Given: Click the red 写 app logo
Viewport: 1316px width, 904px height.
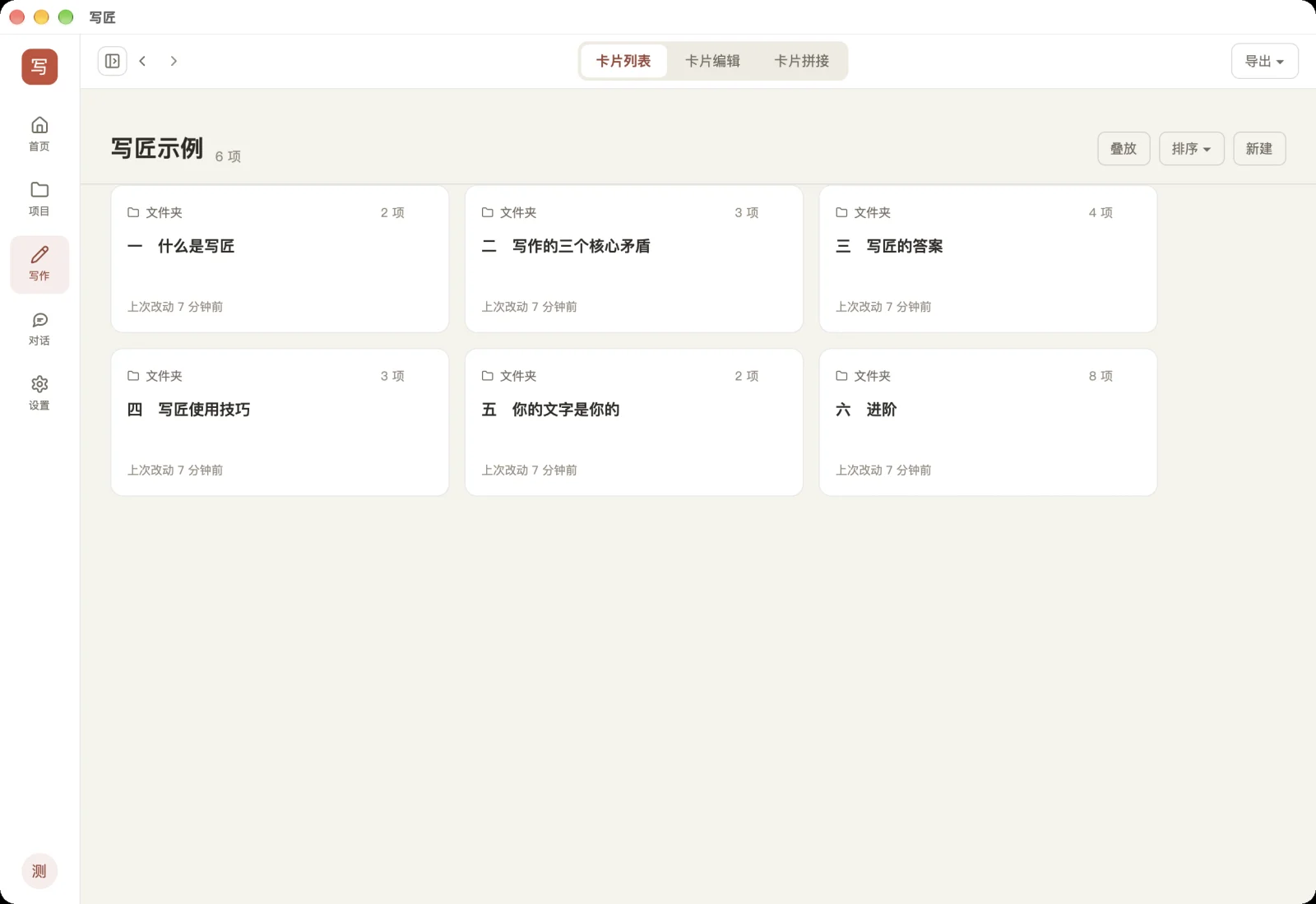Looking at the screenshot, I should tap(39, 67).
